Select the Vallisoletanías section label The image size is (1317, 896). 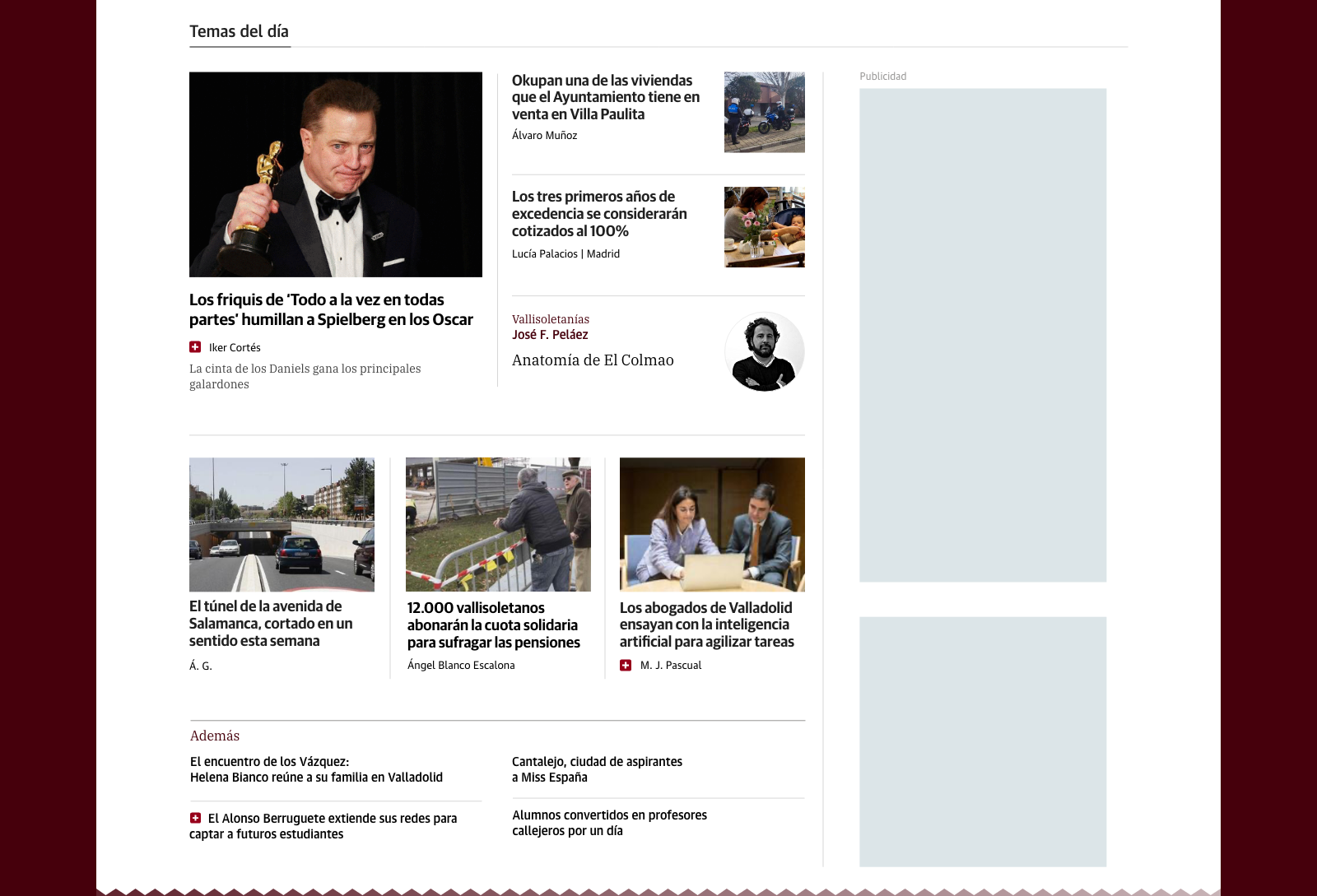point(551,319)
